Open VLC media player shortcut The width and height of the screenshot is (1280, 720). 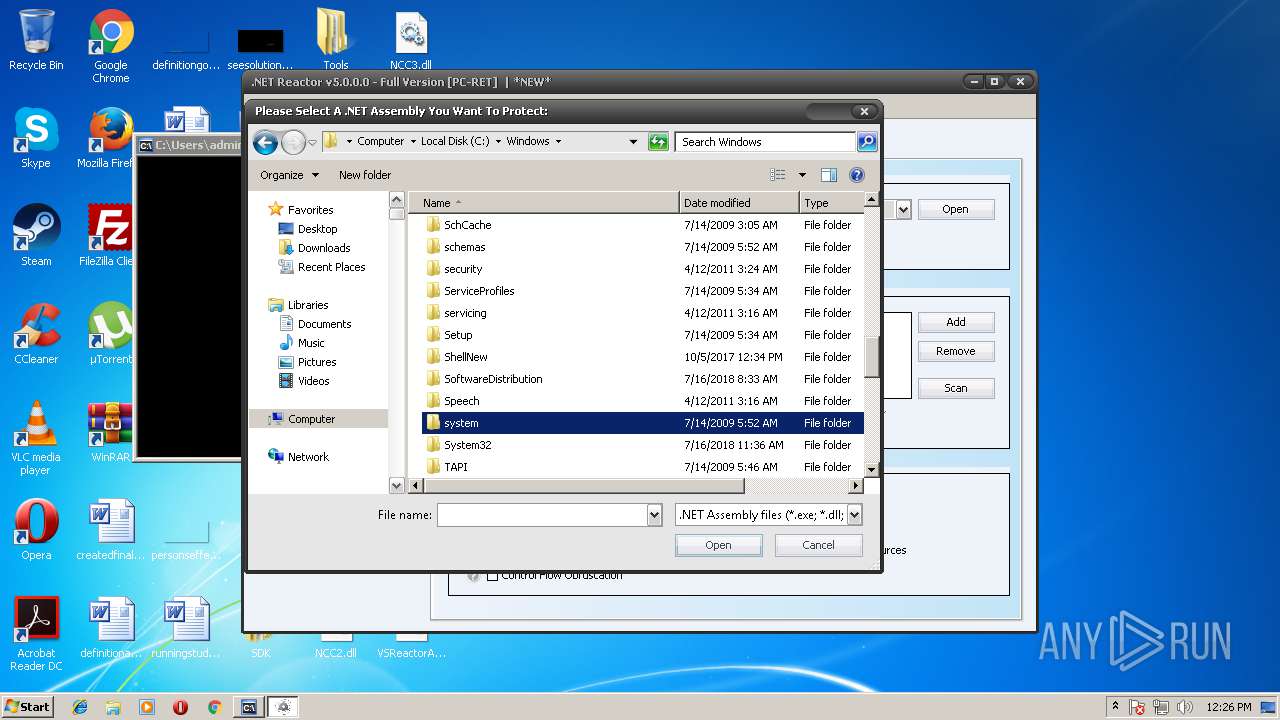(x=36, y=438)
